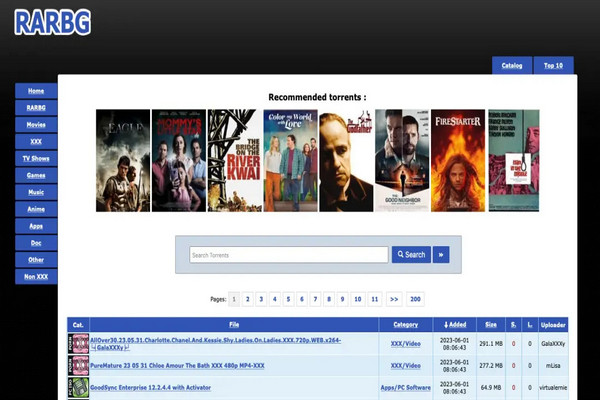The image size is (600, 400).
Task: Open Mommy's Little Star poster
Action: pos(179,160)
